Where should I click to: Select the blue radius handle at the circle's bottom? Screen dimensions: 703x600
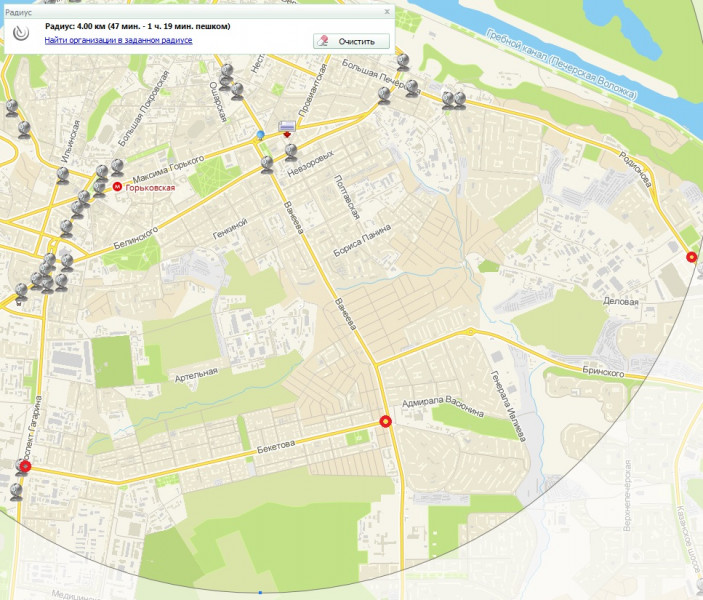(x=260, y=592)
